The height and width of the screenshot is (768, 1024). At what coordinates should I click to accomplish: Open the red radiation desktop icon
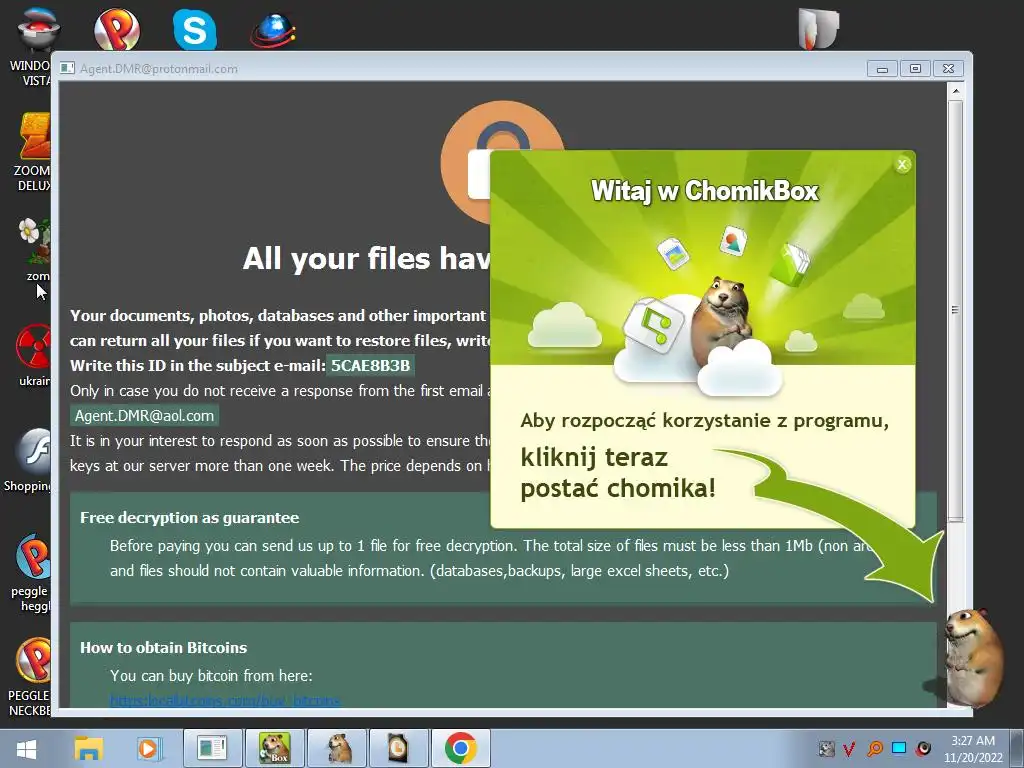point(34,356)
